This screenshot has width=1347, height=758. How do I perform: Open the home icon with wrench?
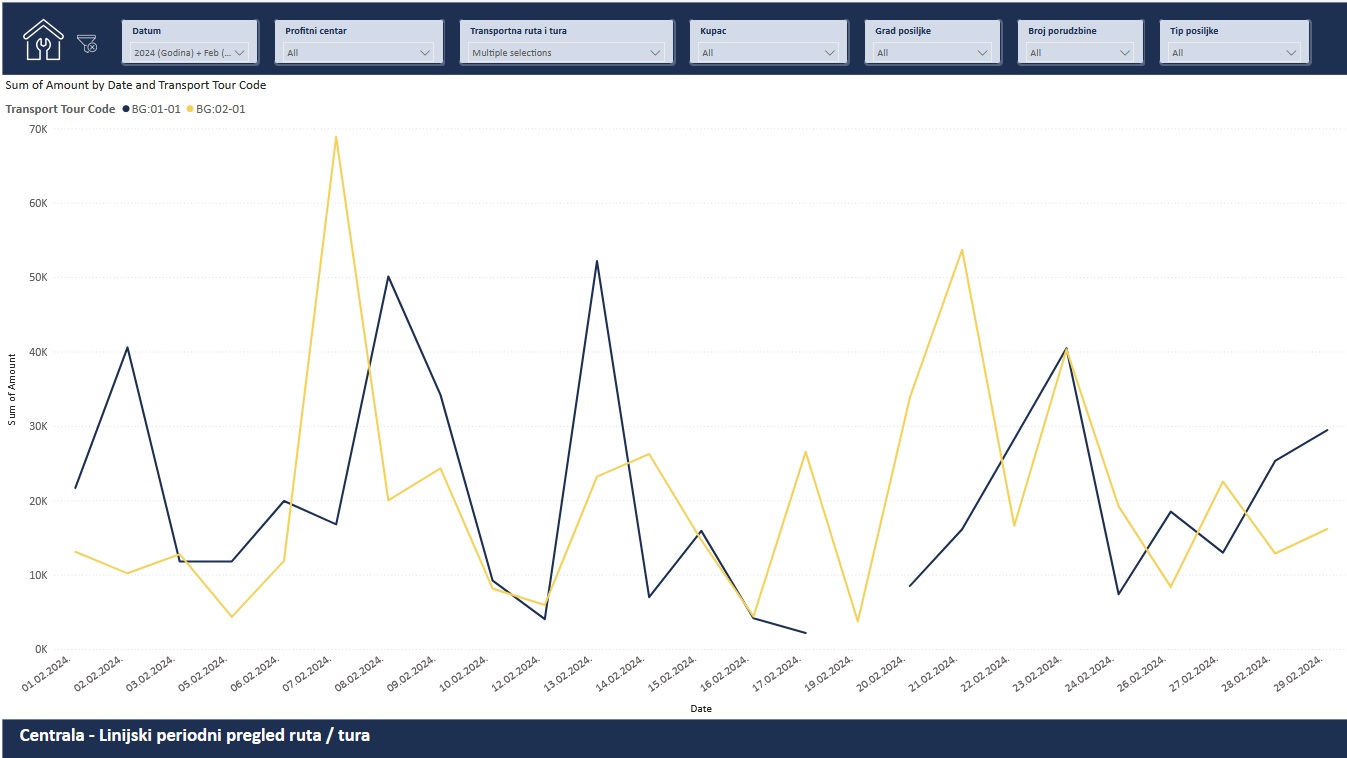(42, 40)
